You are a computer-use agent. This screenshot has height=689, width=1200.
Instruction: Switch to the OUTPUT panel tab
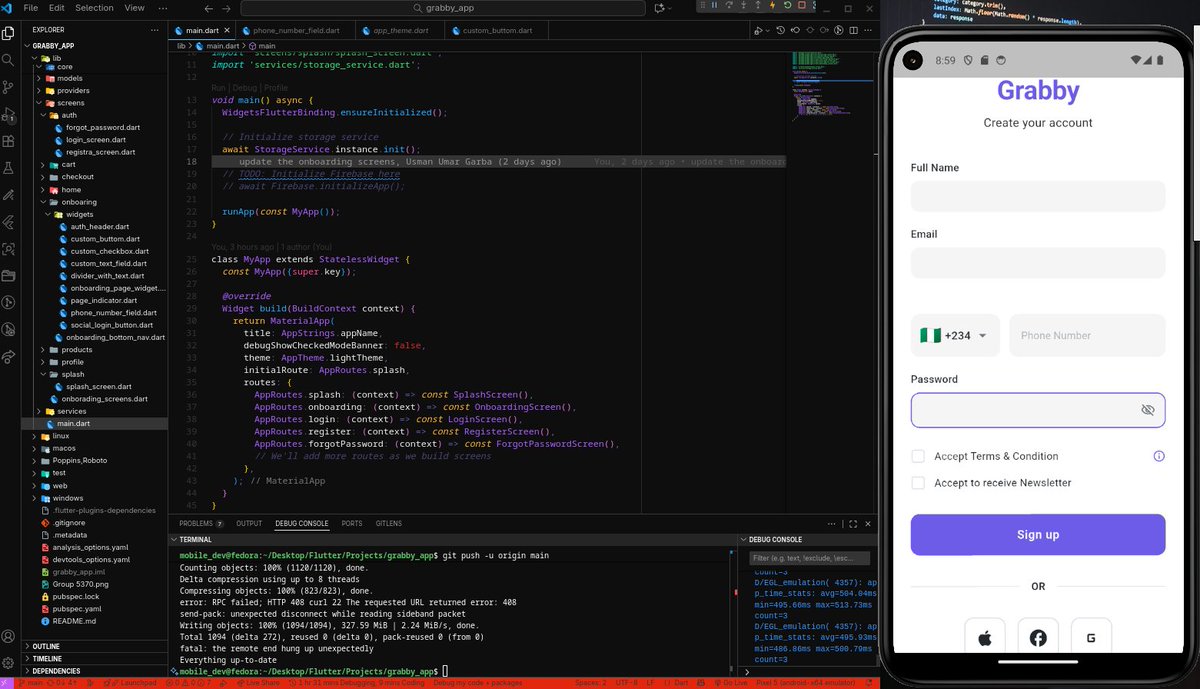click(249, 523)
